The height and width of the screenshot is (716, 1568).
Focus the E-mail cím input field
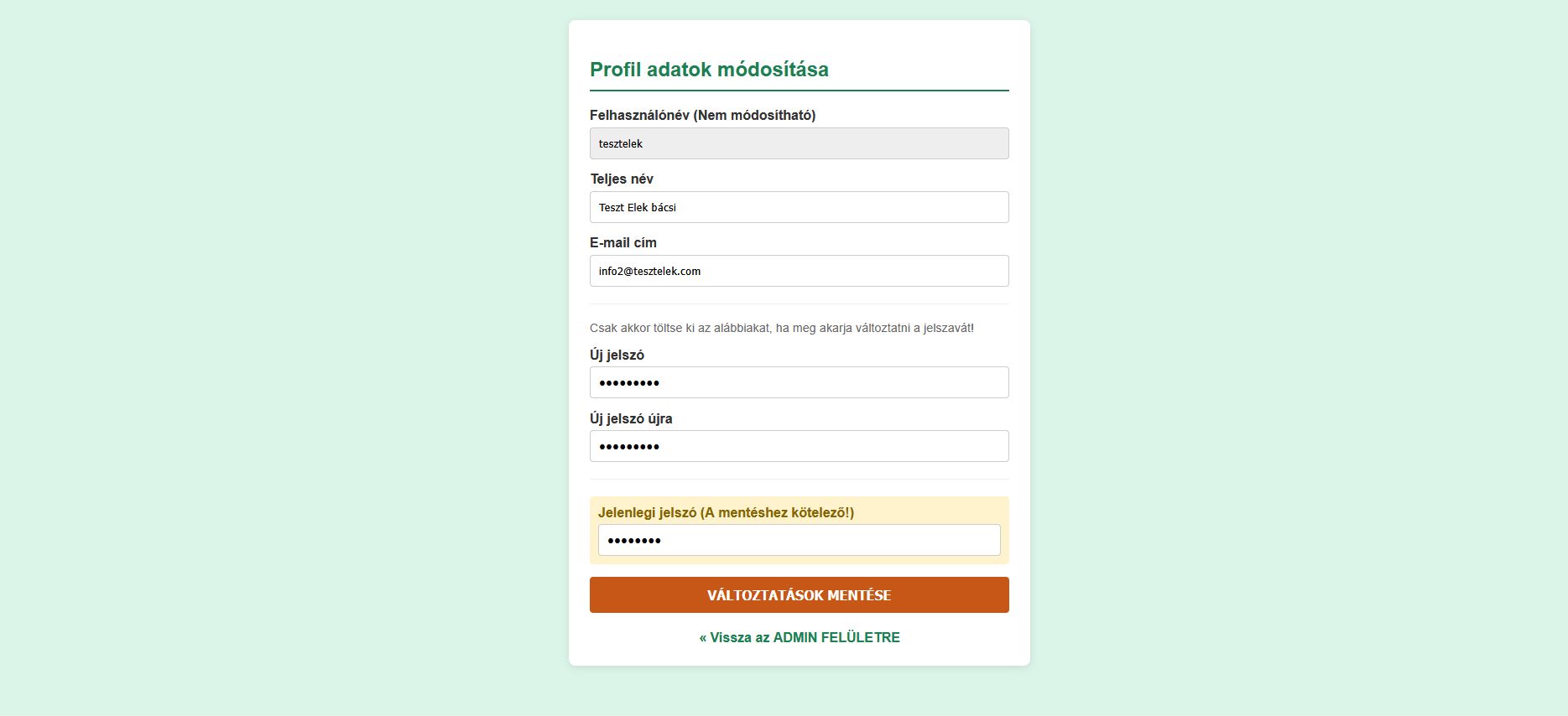point(799,271)
